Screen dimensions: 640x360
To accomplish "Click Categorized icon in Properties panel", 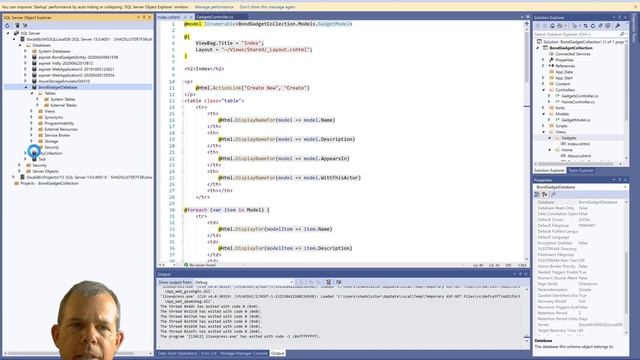I will [537, 194].
